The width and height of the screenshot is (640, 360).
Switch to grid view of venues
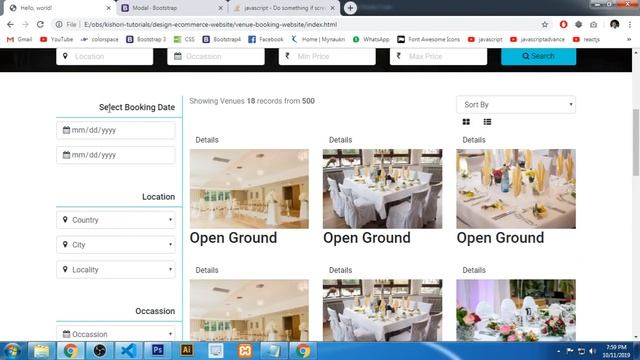click(x=466, y=122)
